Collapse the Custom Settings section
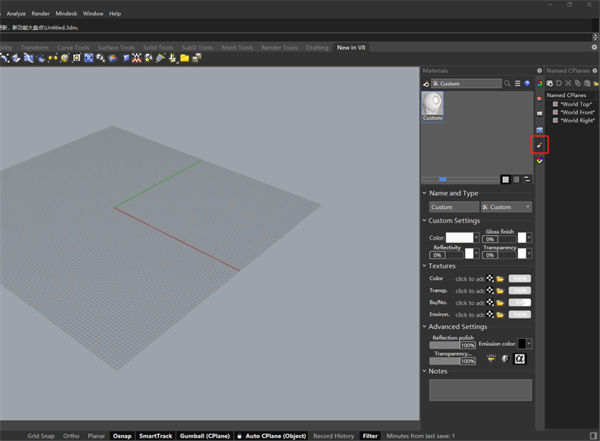The image size is (600, 441). (424, 220)
